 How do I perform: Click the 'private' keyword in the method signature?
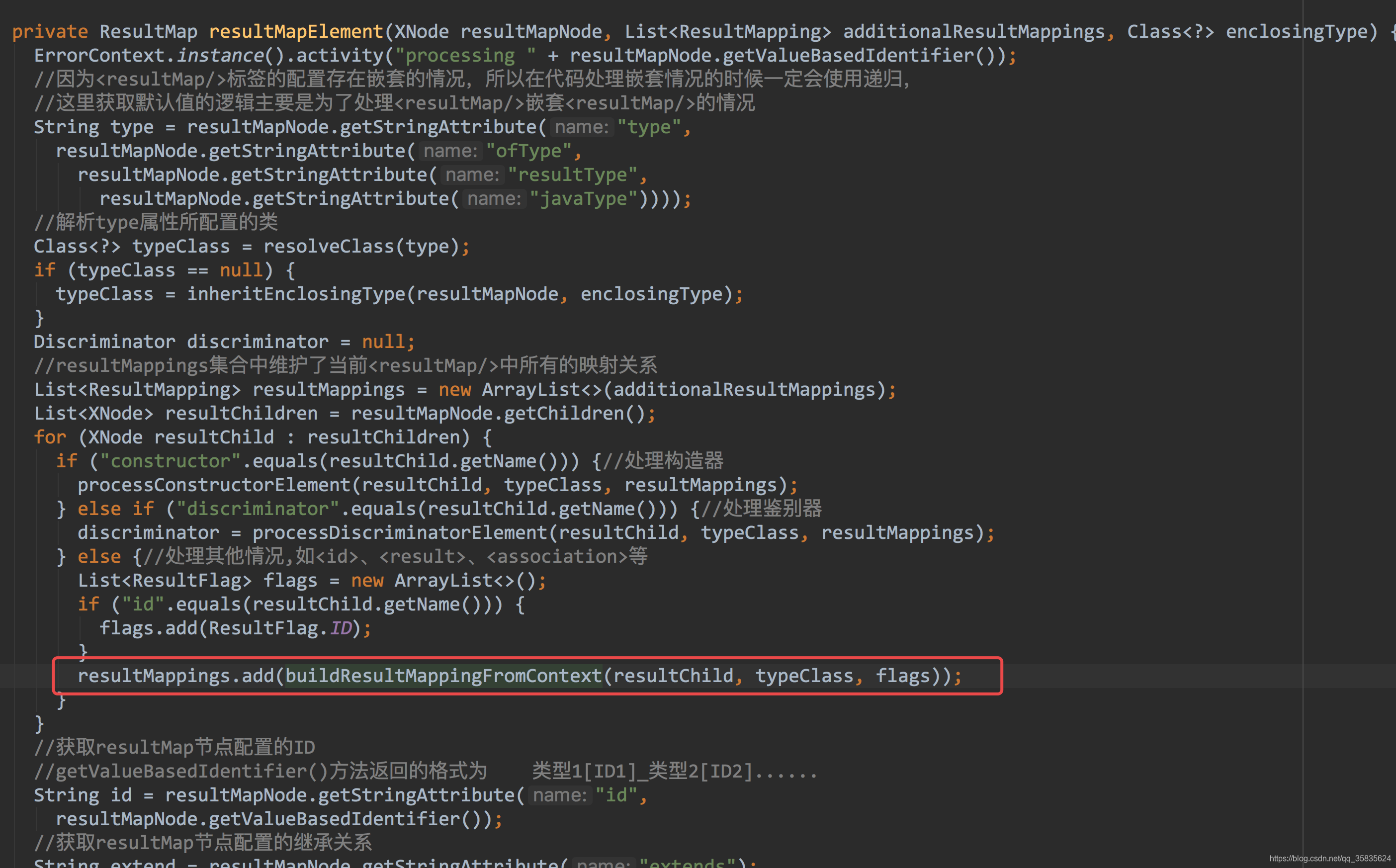[50, 31]
